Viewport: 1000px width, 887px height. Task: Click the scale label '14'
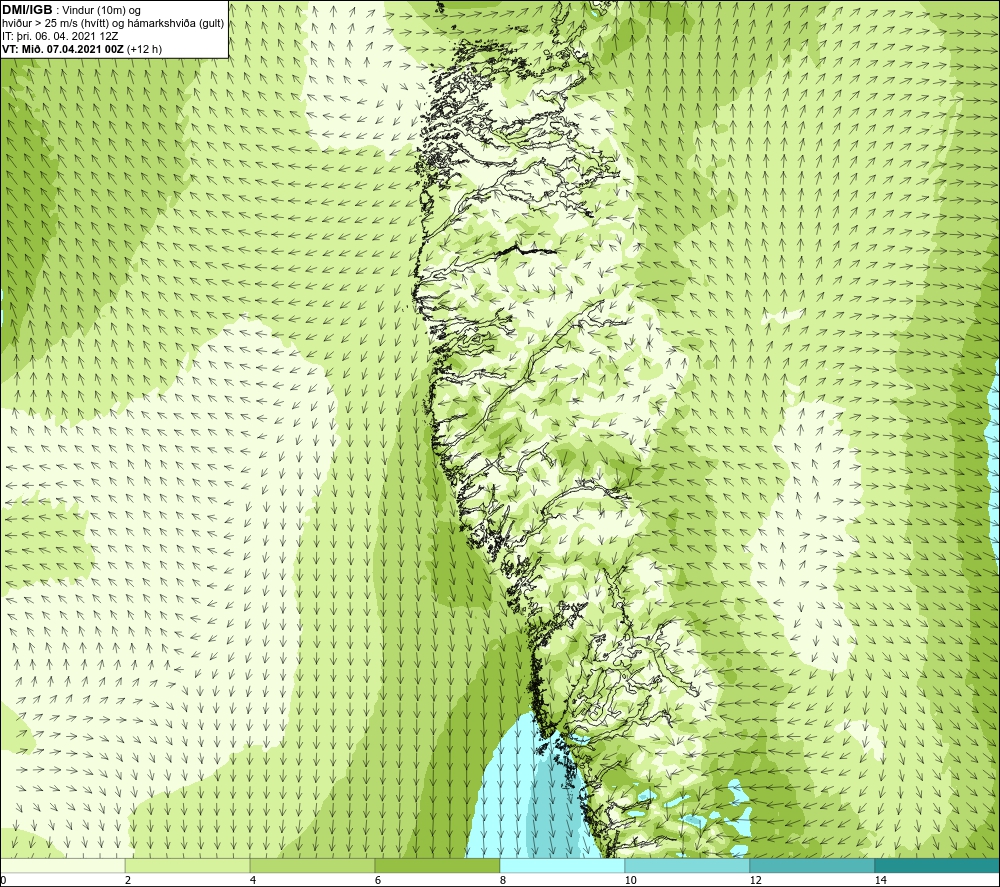click(880, 880)
